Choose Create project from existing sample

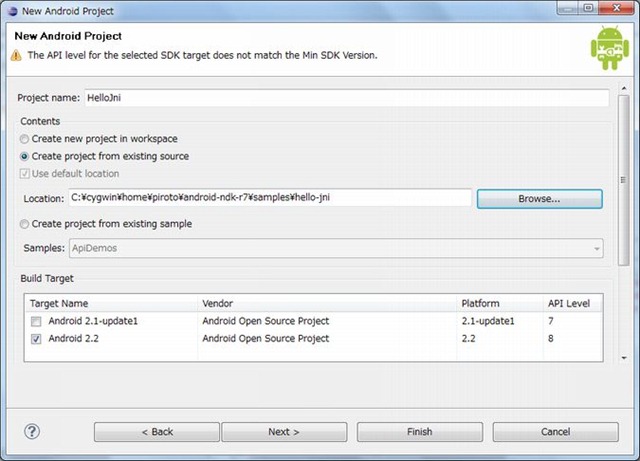(26, 224)
